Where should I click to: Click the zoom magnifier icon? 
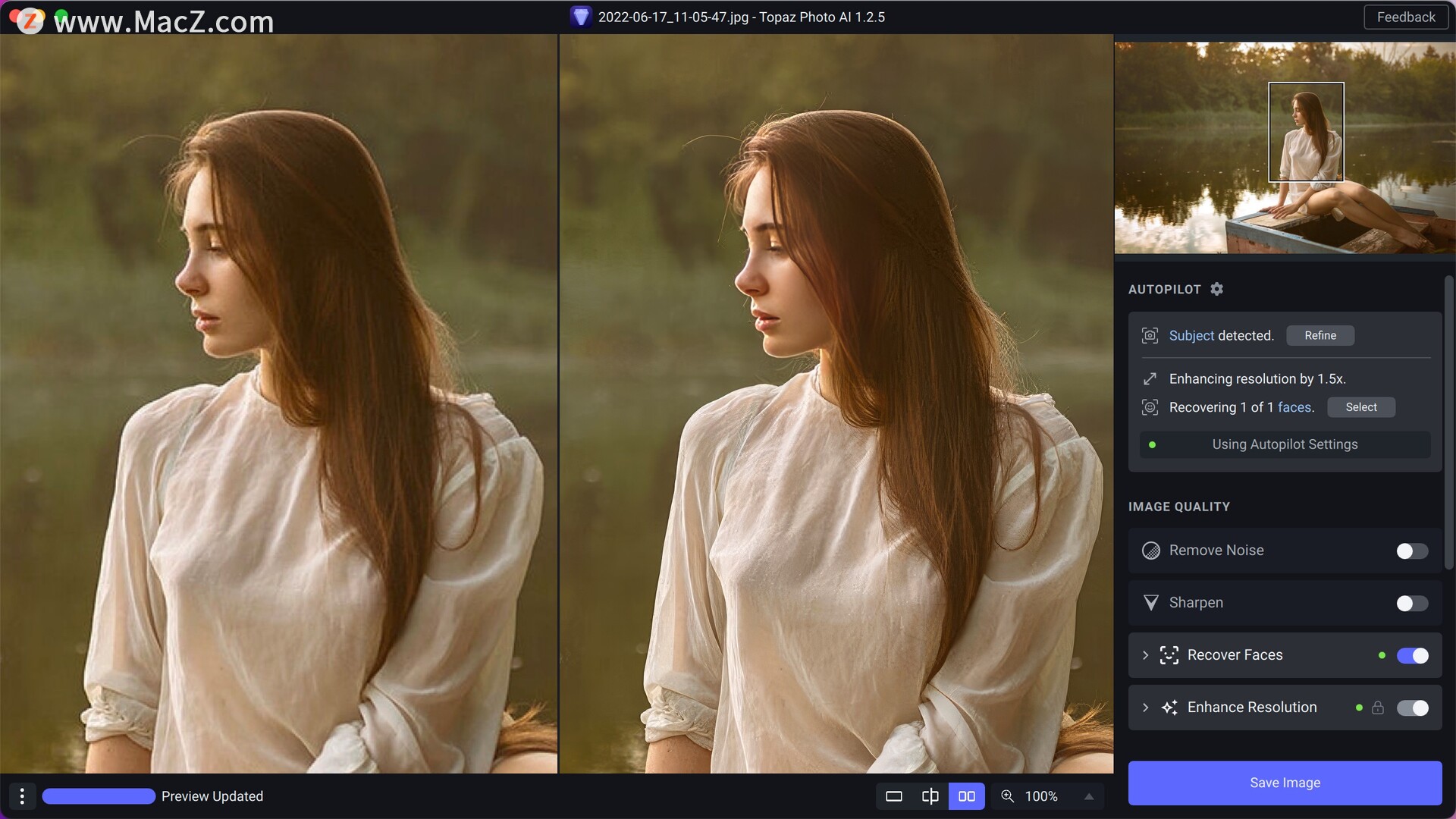coord(1007,796)
